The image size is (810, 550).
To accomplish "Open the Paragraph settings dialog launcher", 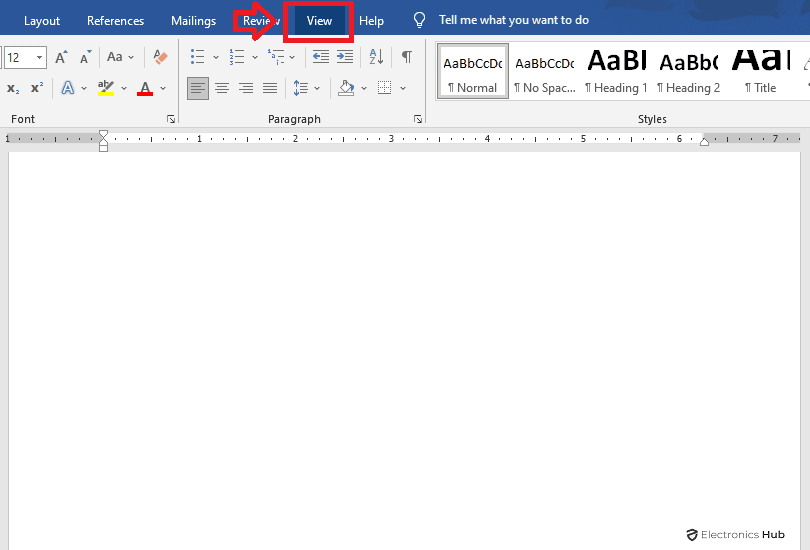I will tap(418, 119).
